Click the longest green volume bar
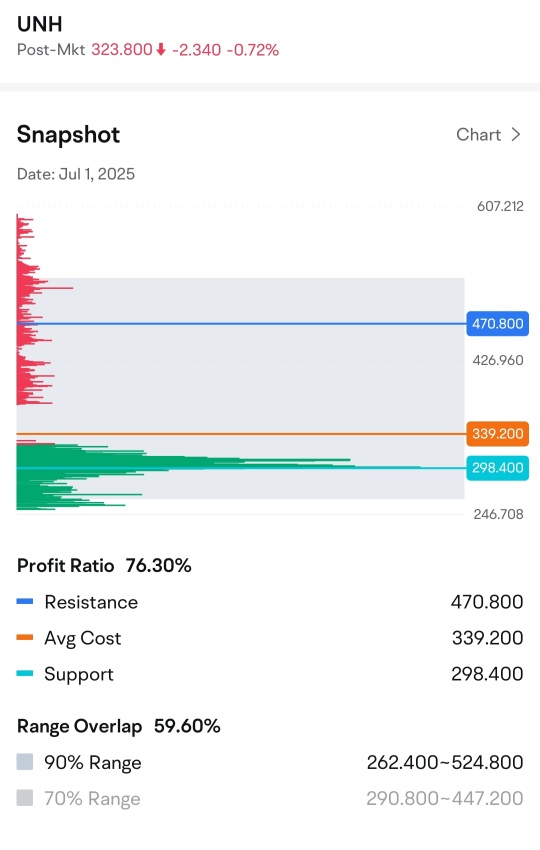The height and width of the screenshot is (850, 540). tap(217, 467)
